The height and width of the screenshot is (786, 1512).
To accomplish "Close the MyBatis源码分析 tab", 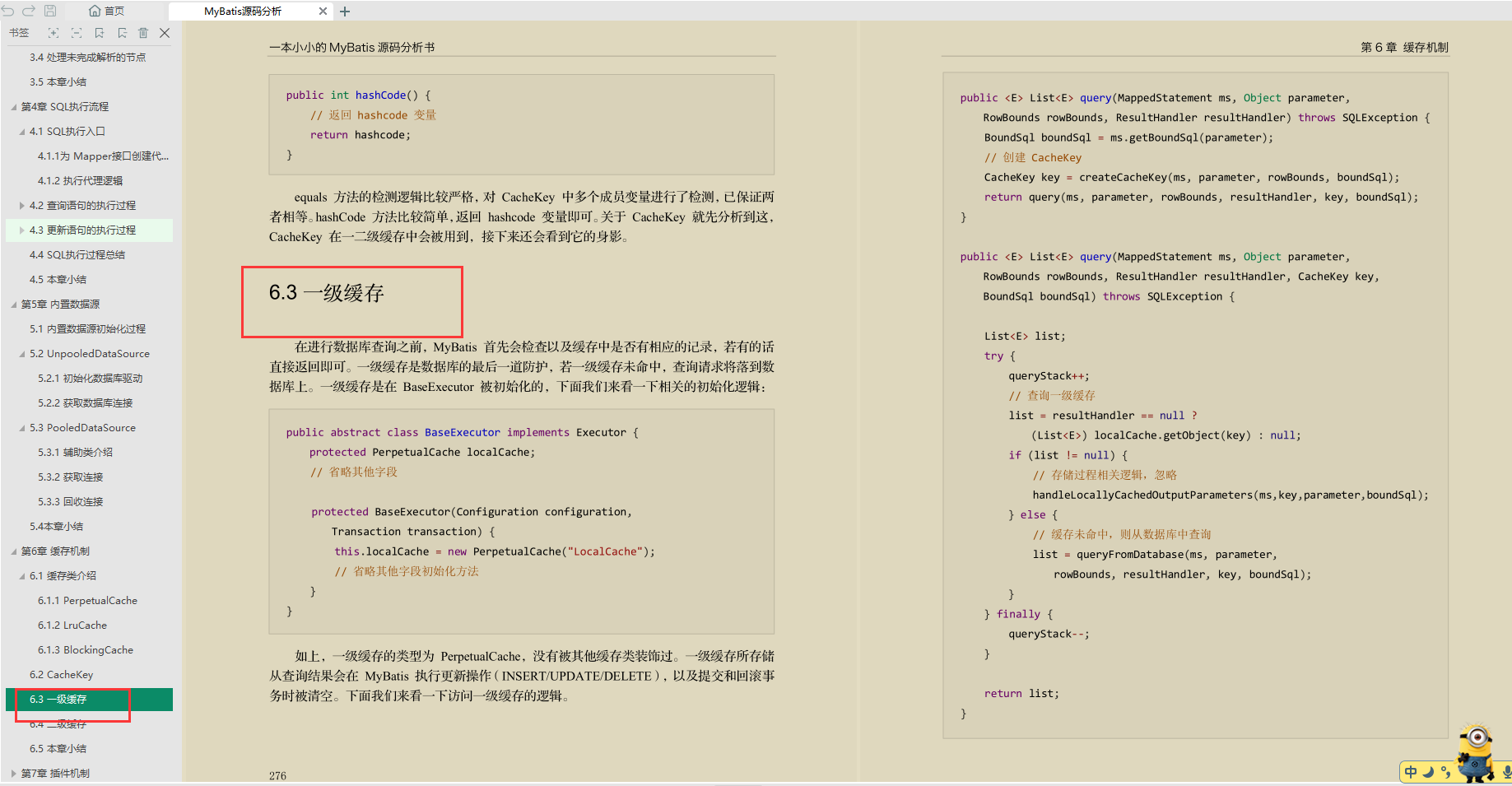I will click(323, 12).
